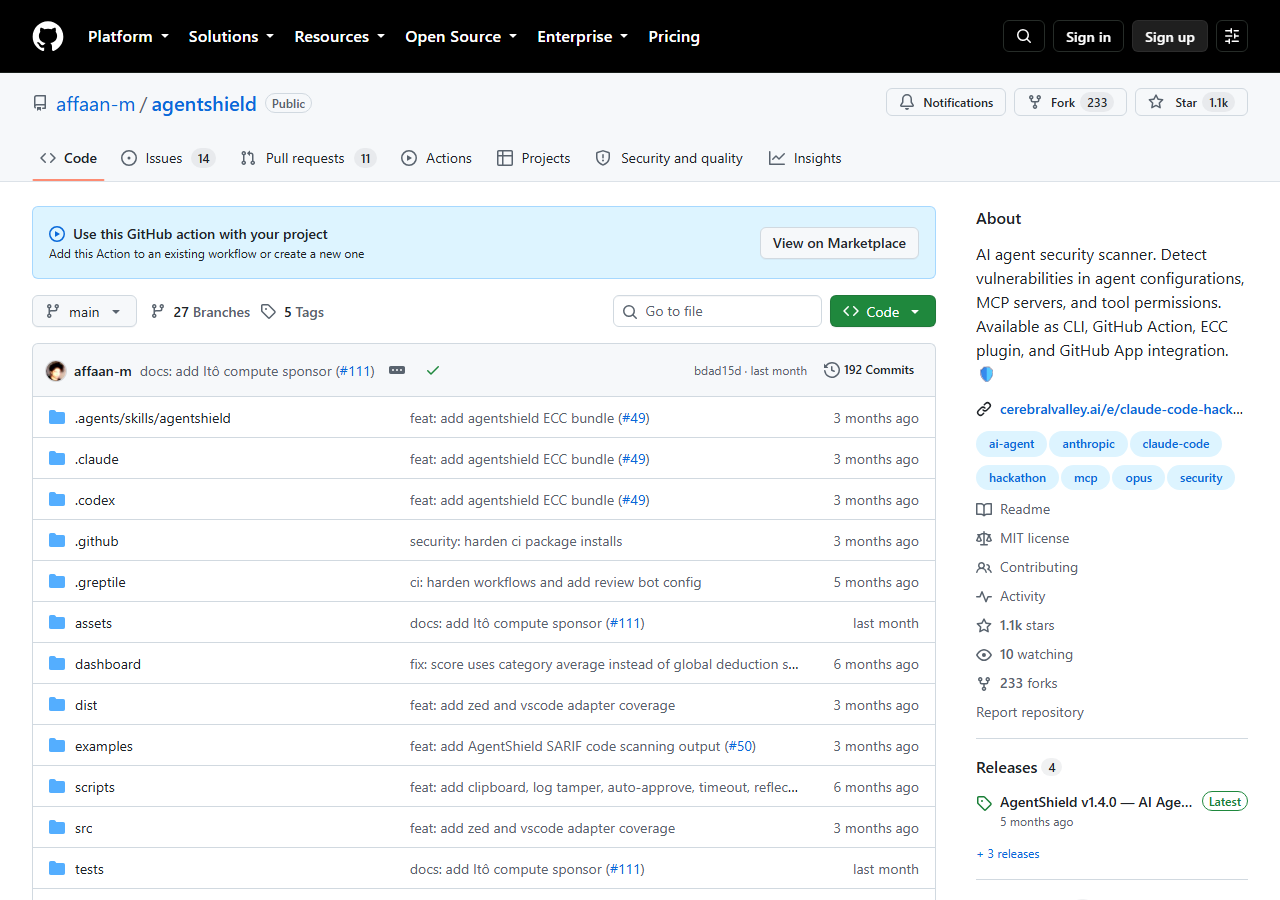Expand the Solutions menu
This screenshot has height=900, width=1280.
point(231,37)
